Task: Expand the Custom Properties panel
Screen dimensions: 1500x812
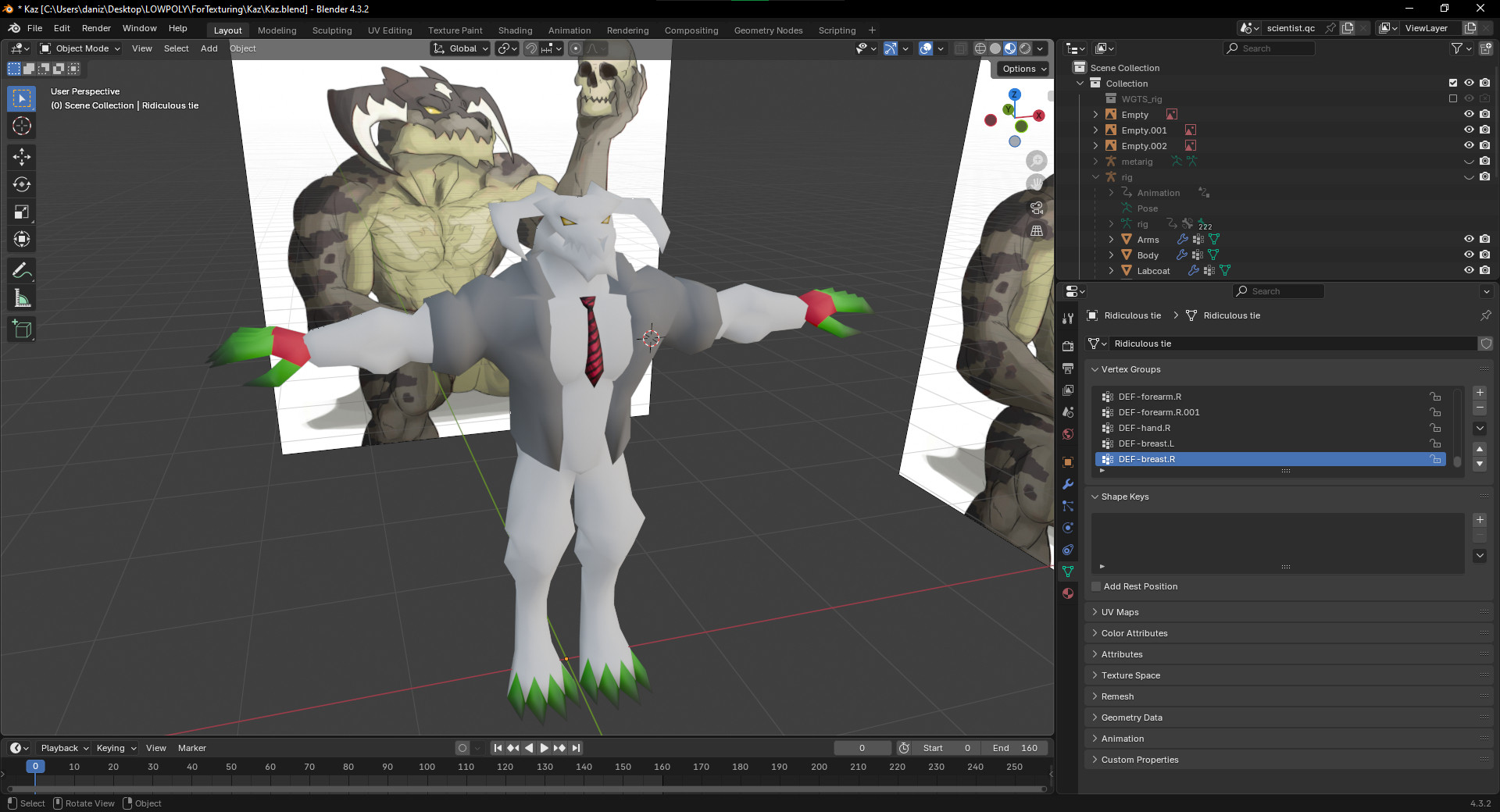Action: (1139, 760)
